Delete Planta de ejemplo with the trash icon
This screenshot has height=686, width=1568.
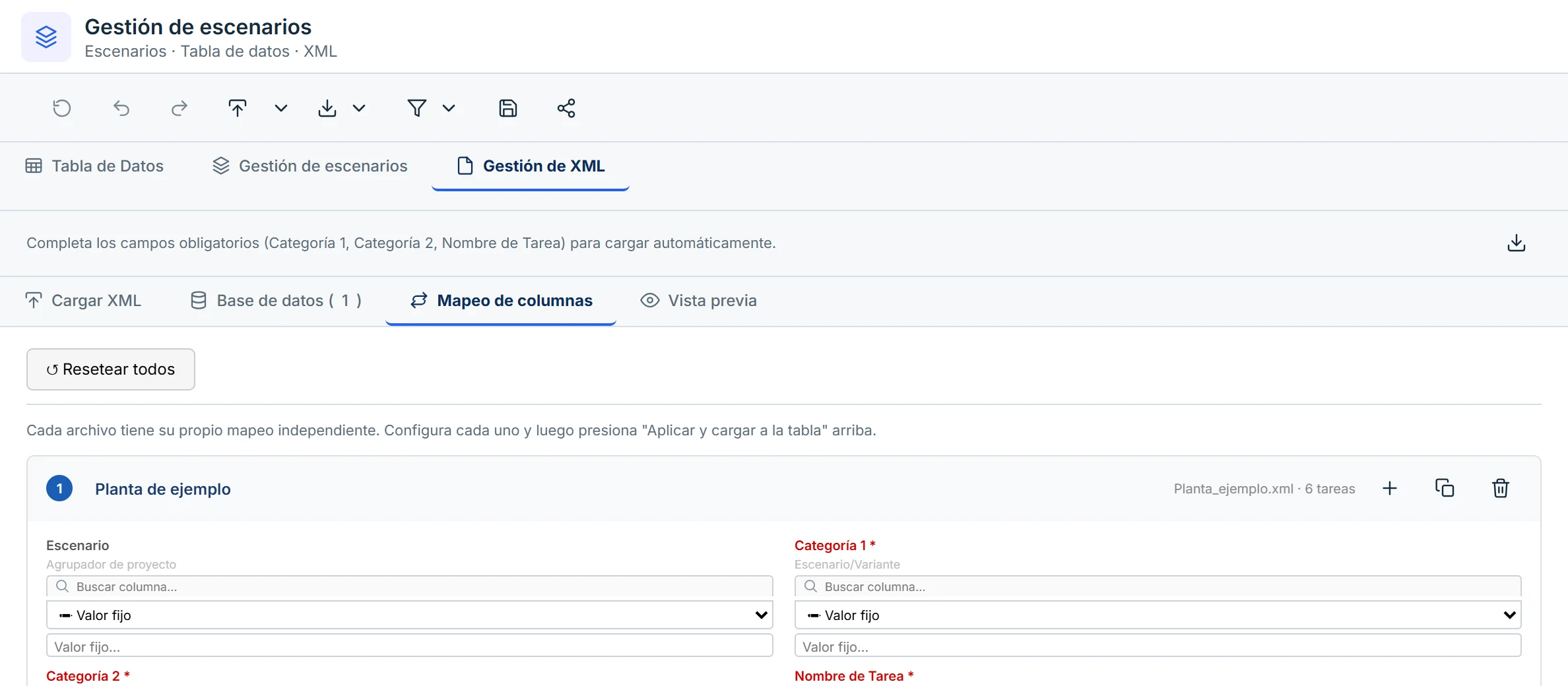pos(1501,488)
